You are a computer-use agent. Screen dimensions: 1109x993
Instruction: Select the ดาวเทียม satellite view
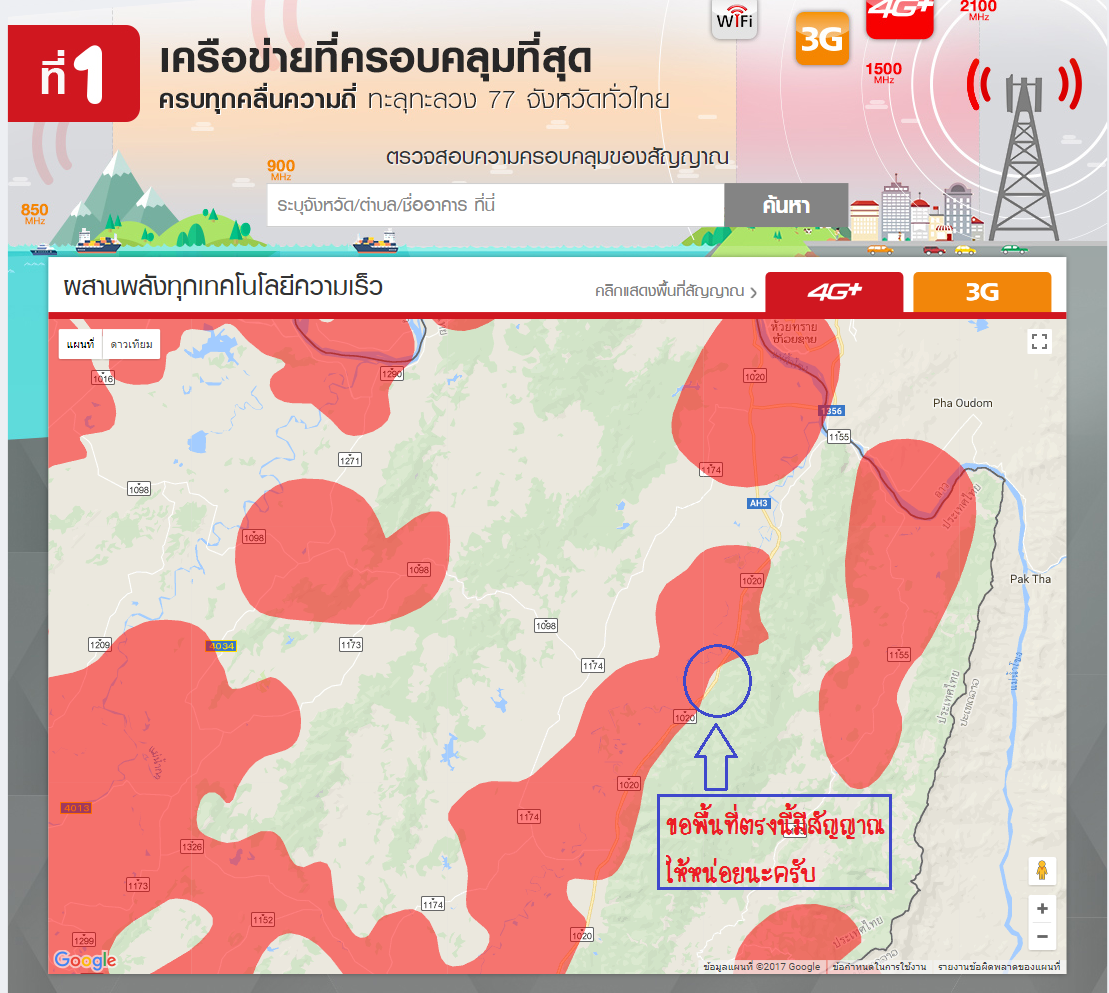(x=132, y=344)
